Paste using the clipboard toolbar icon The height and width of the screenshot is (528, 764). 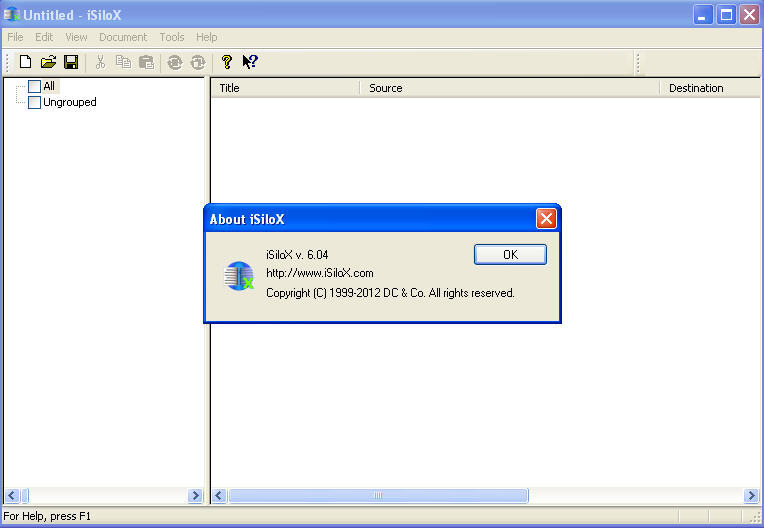(146, 62)
